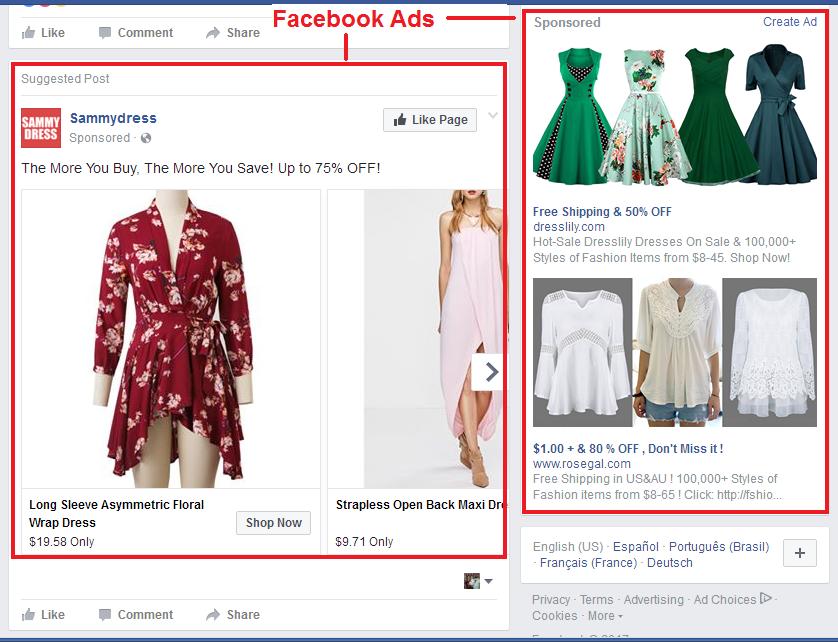
Task: Open the red floral wrap dress image
Action: 171,338
